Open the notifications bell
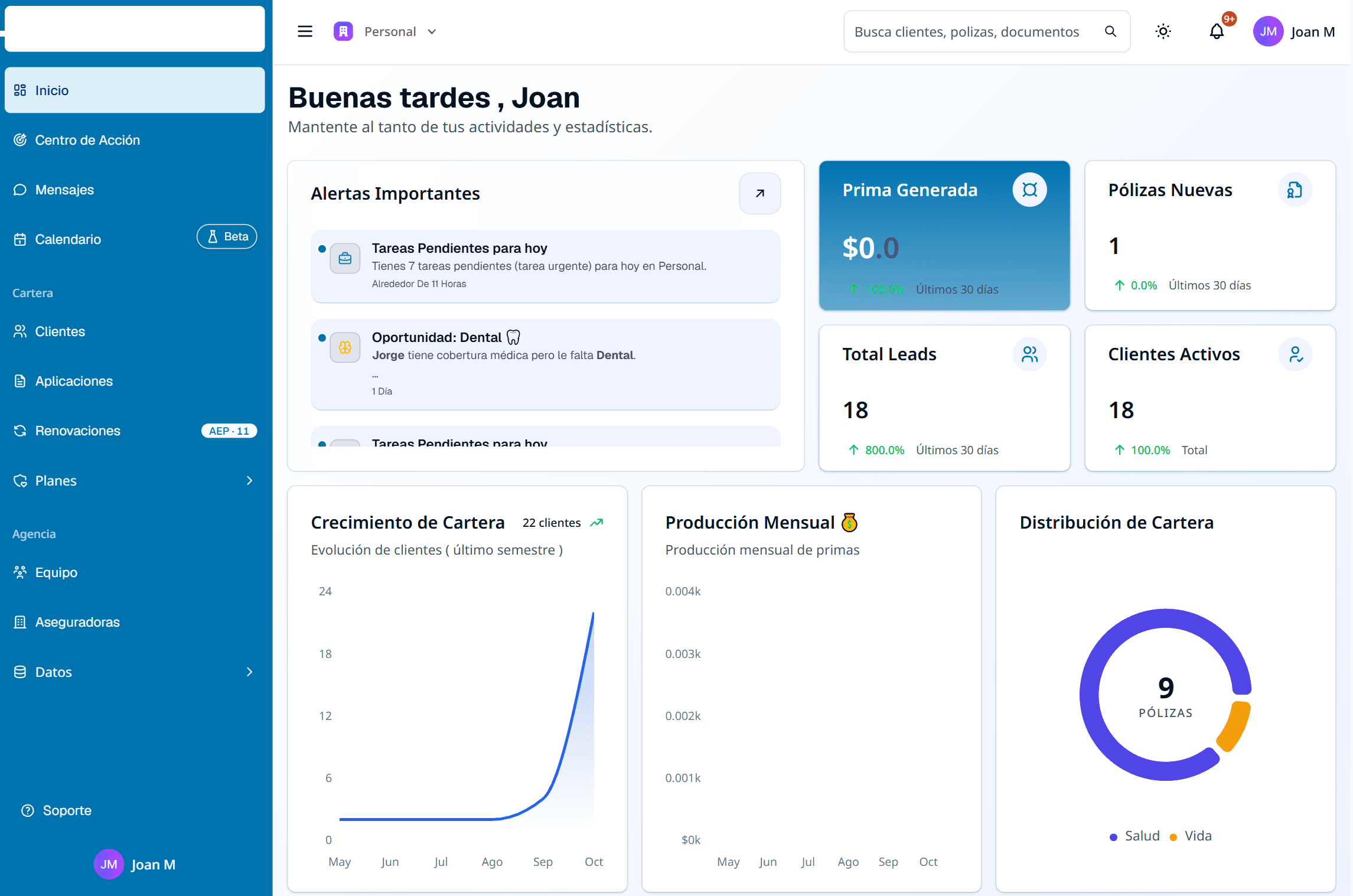The width and height of the screenshot is (1353, 896). 1217,31
